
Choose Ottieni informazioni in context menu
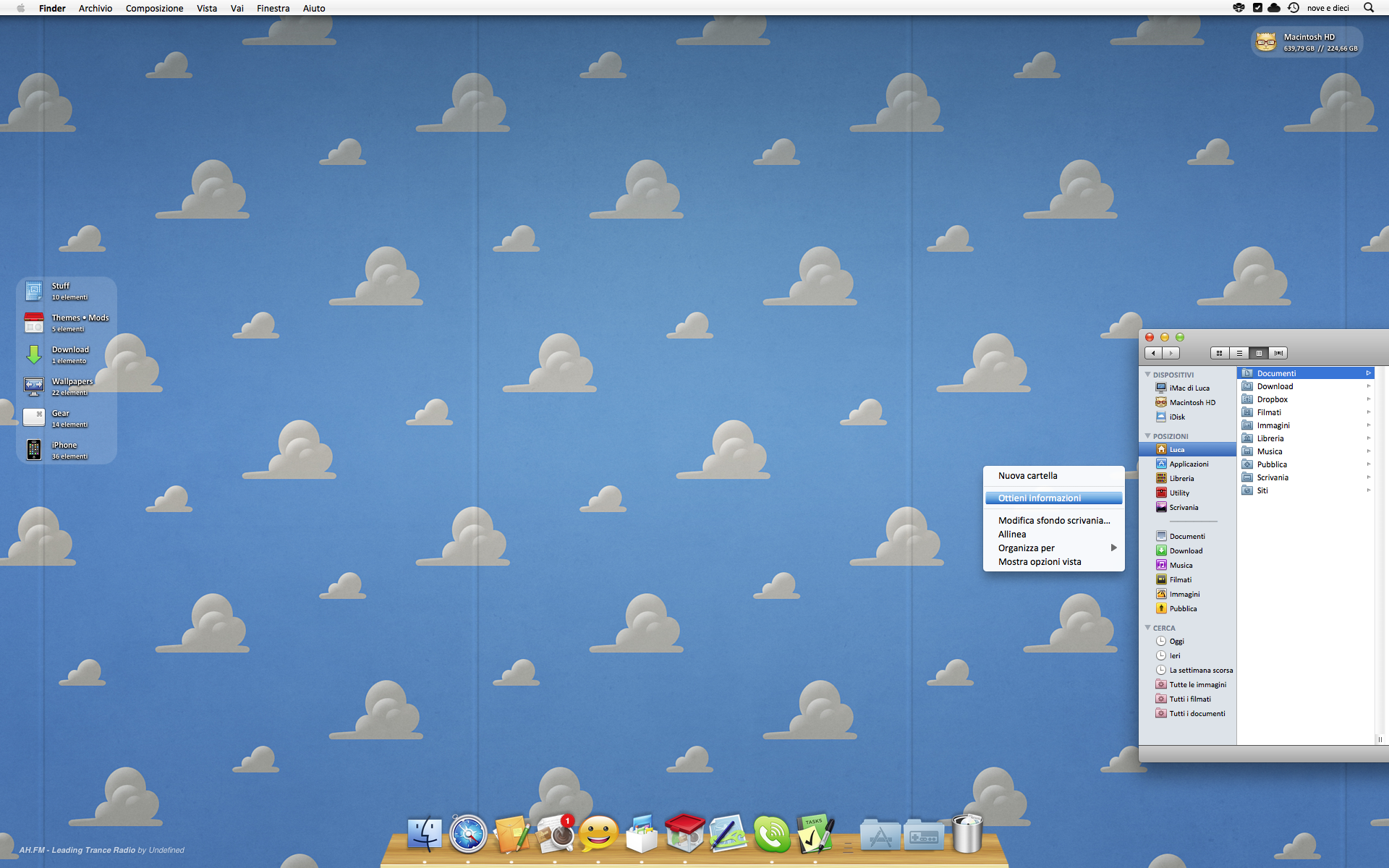pos(1053,498)
